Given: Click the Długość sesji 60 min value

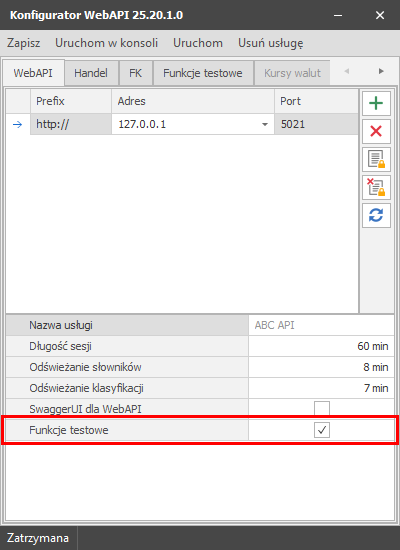Looking at the screenshot, I should 321,346.
